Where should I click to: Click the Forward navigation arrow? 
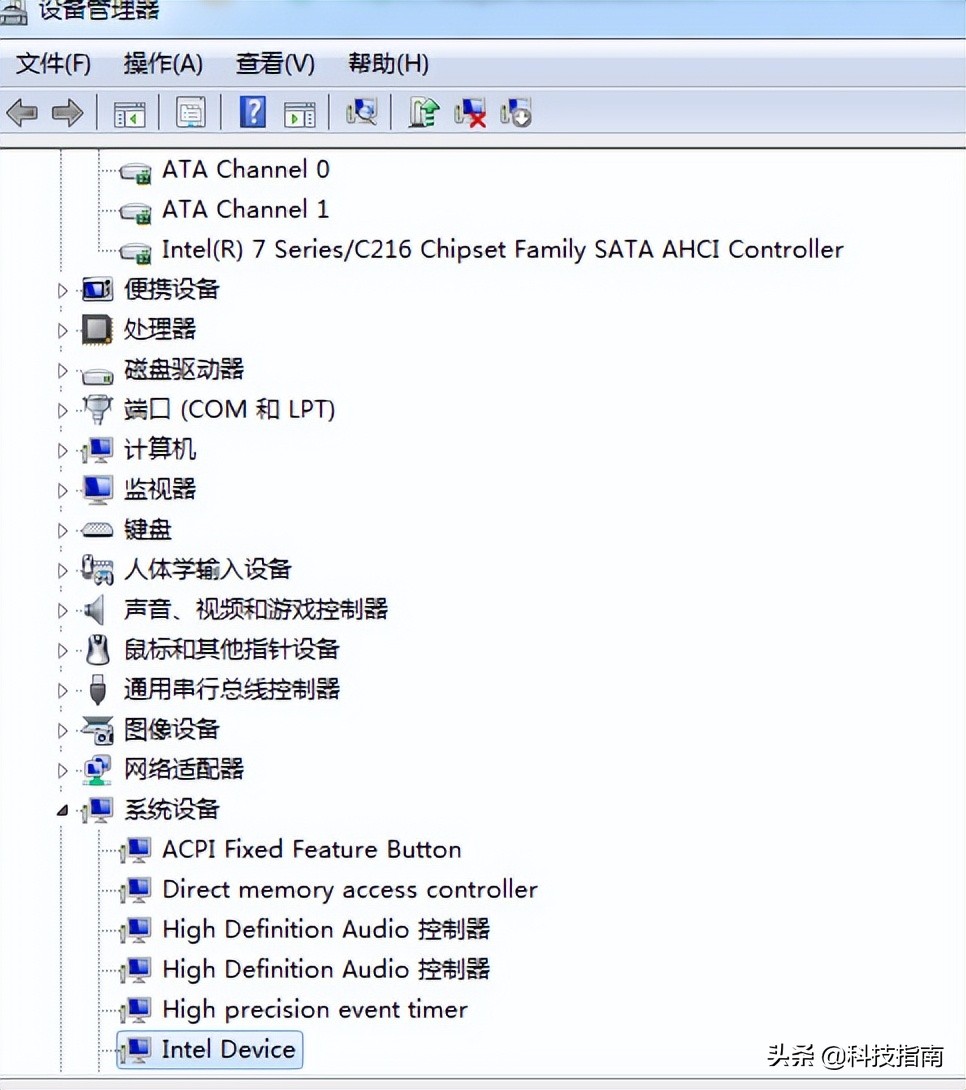pyautogui.click(x=67, y=111)
